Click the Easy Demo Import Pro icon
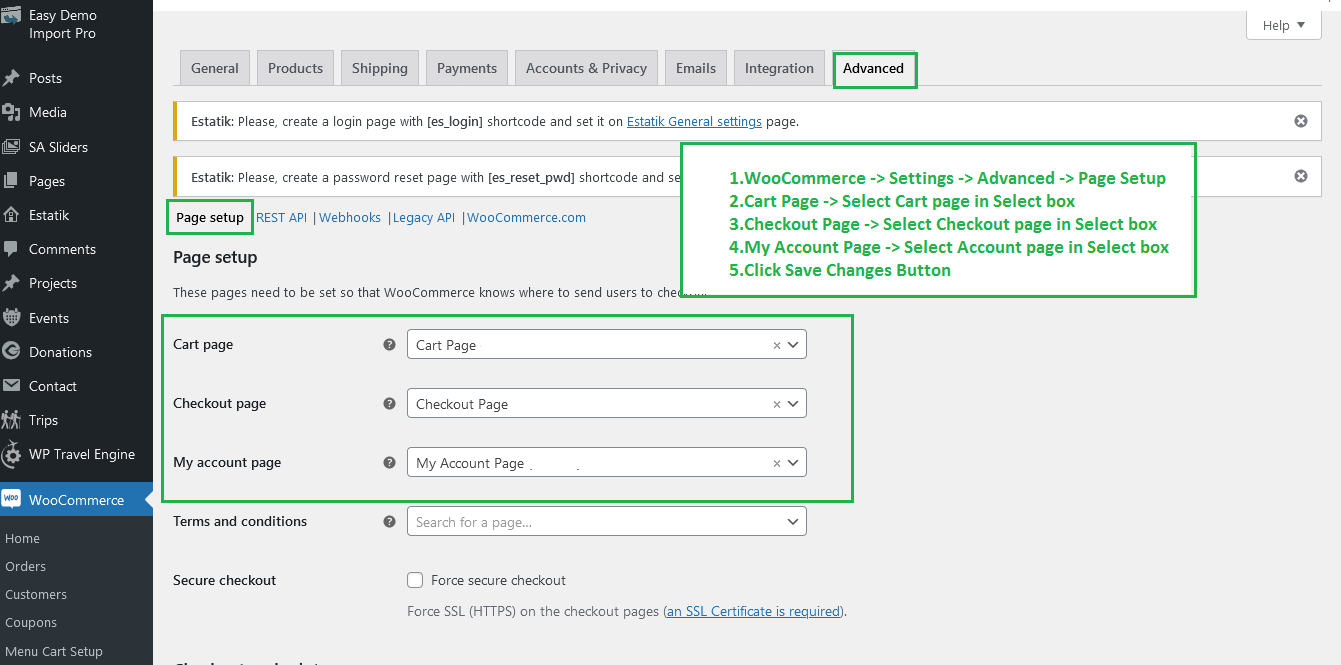The height and width of the screenshot is (665, 1341). click(12, 17)
